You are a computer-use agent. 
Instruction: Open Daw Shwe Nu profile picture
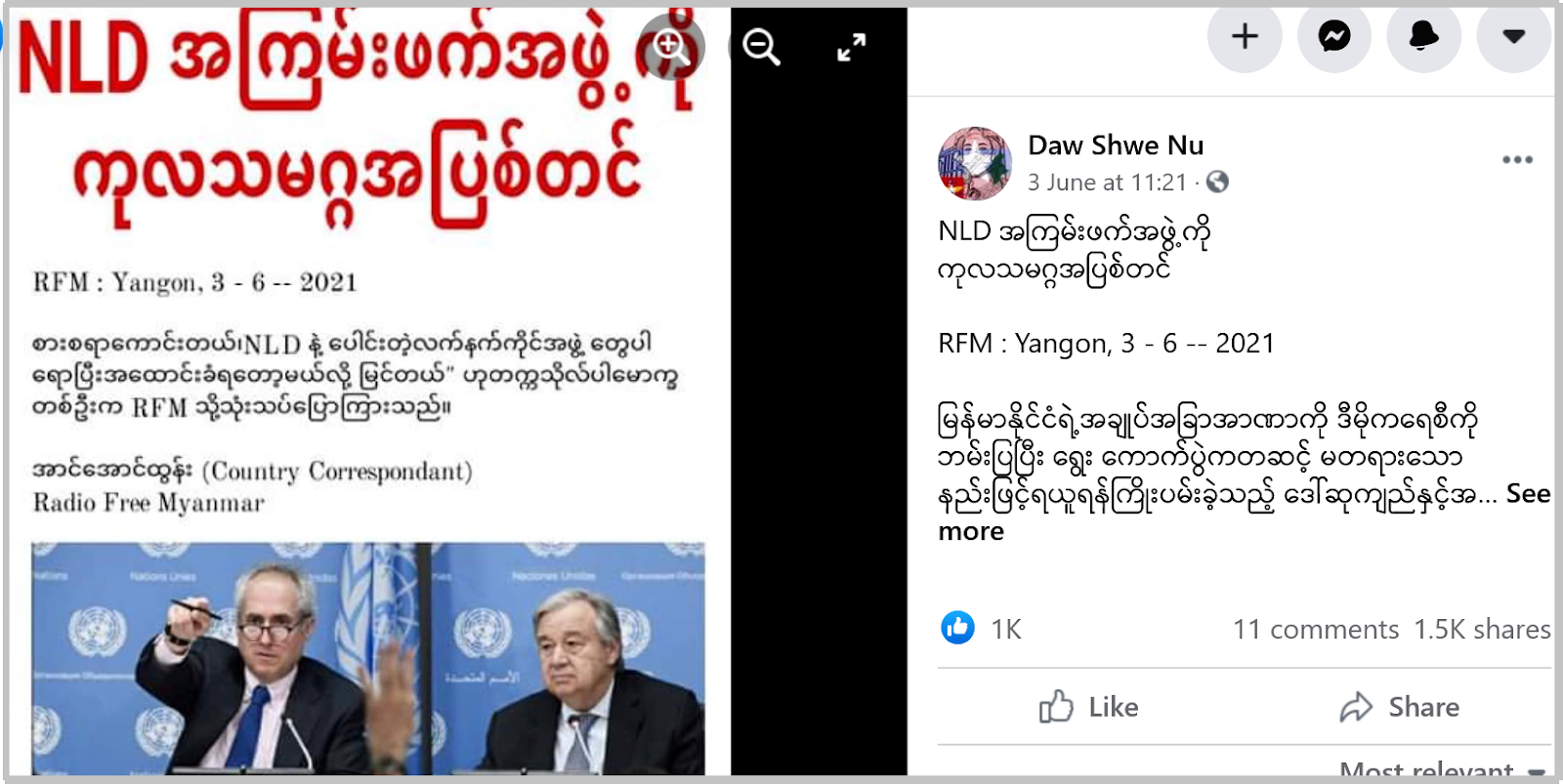tap(975, 163)
